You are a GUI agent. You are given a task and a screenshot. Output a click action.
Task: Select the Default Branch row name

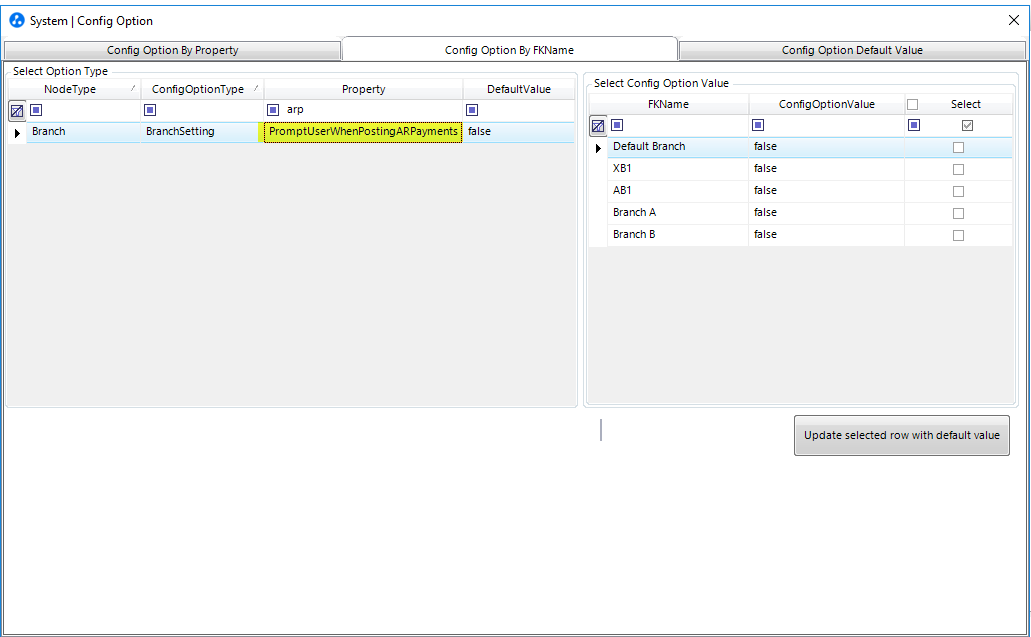pos(649,147)
